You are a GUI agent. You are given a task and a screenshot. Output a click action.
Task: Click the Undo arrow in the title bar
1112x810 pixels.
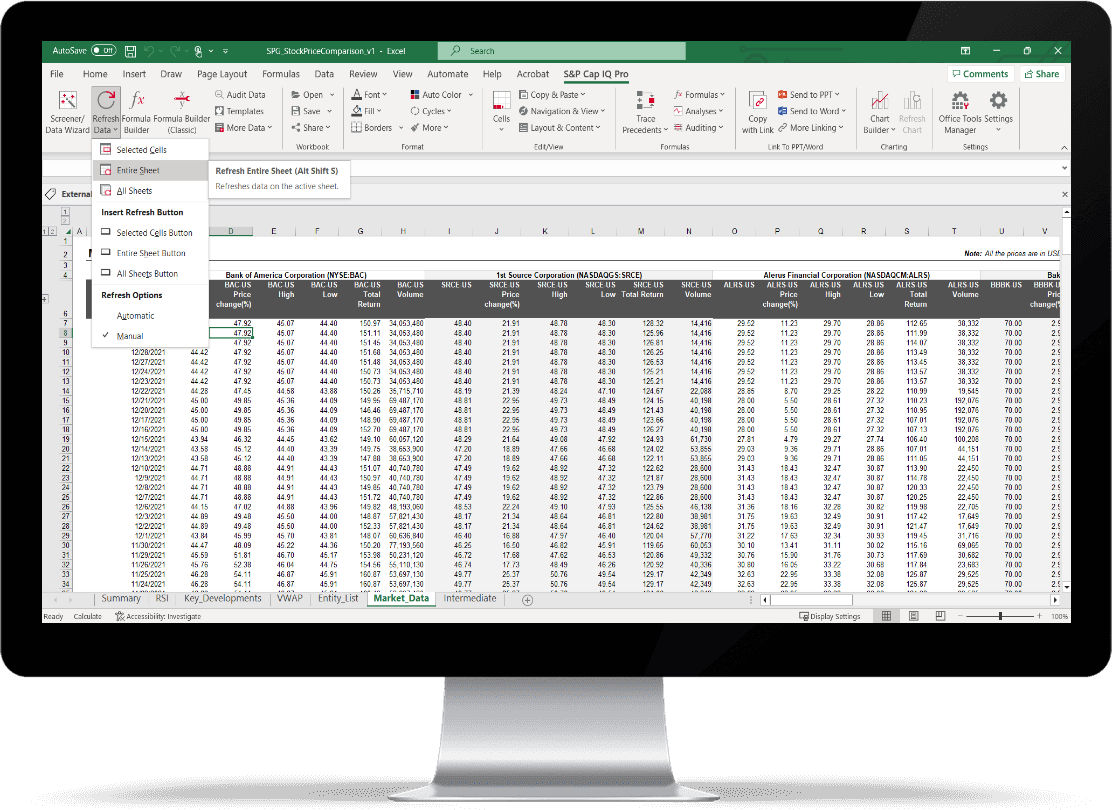[x=149, y=51]
